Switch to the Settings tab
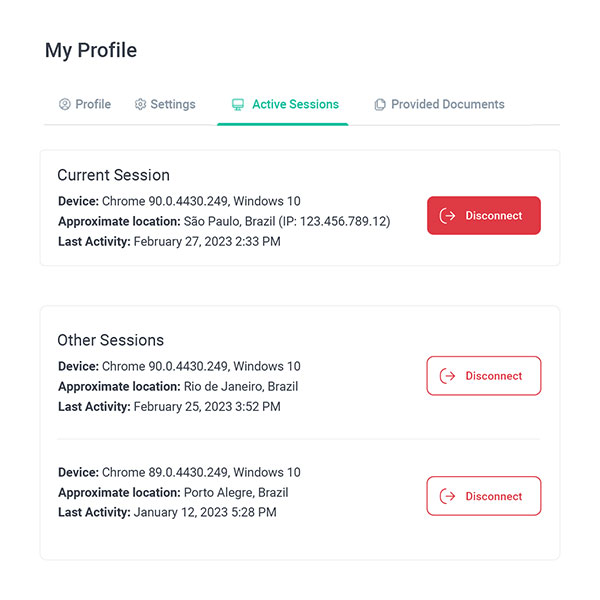 (172, 104)
